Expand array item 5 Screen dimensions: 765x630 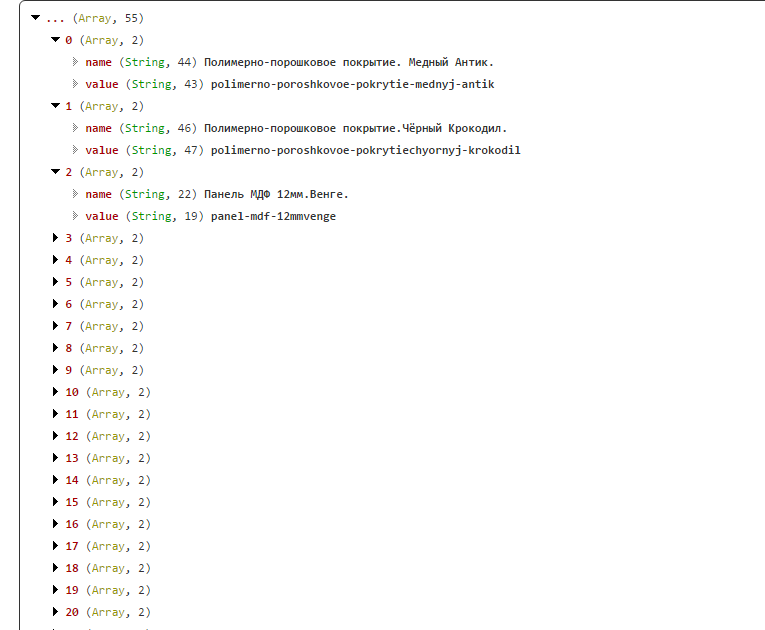[56, 282]
